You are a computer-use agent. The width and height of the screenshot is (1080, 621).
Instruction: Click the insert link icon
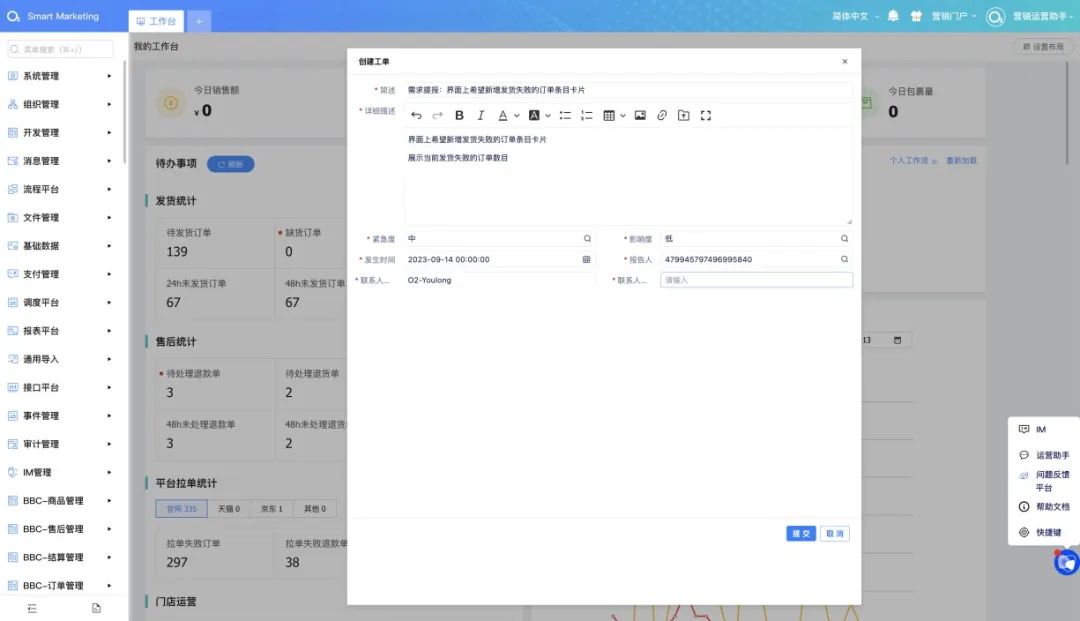pyautogui.click(x=662, y=116)
